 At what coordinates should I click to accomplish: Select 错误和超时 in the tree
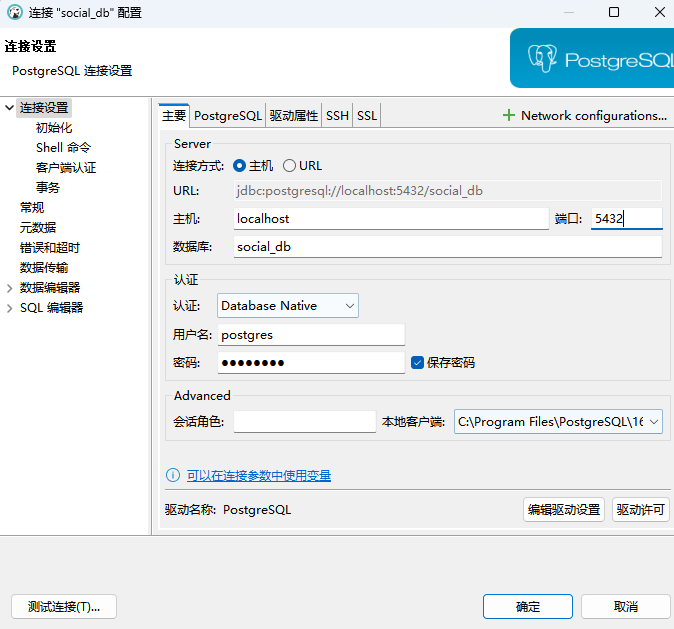(49, 248)
